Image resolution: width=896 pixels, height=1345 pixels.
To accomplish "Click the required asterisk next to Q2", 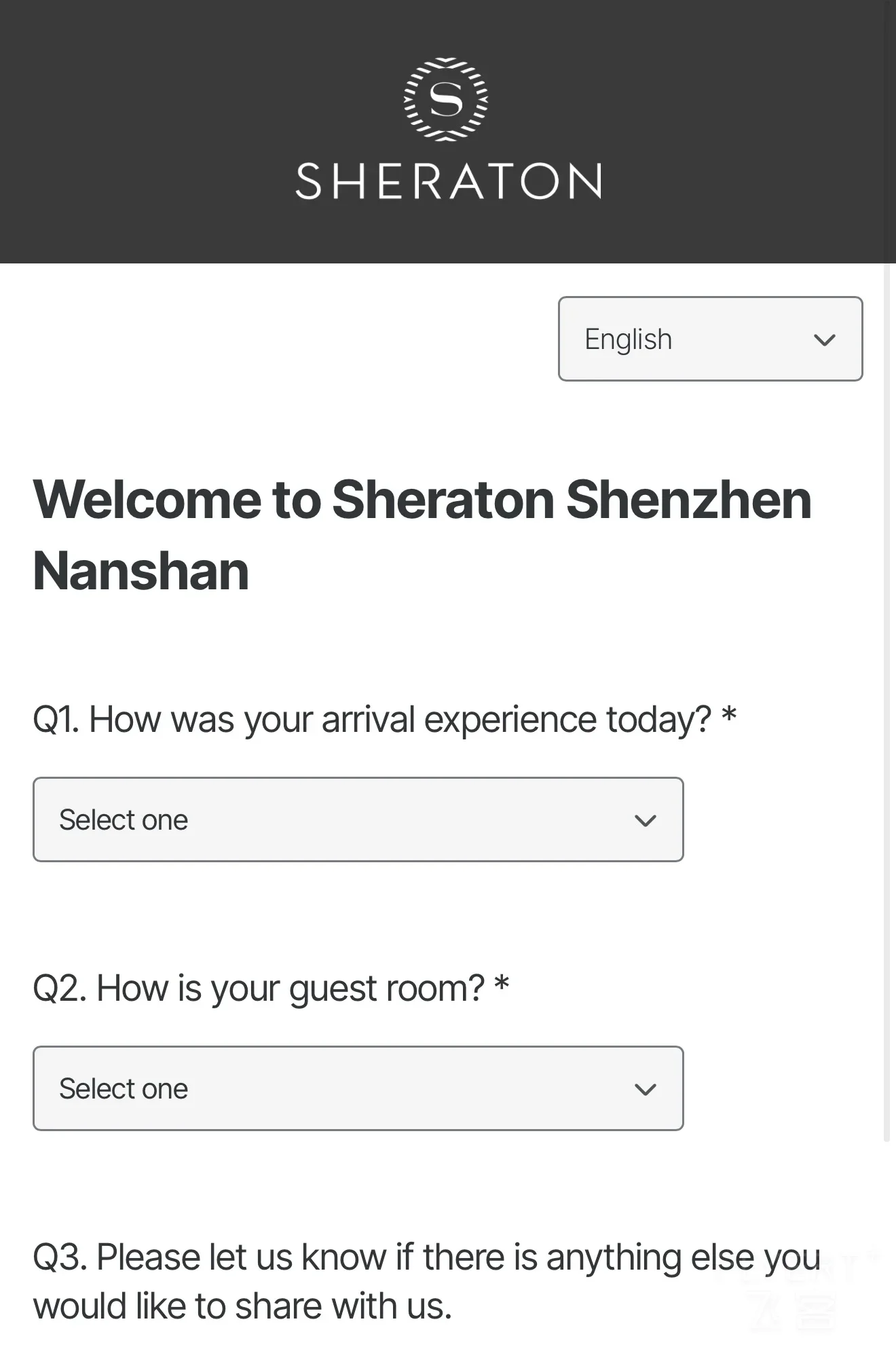I will tap(502, 983).
